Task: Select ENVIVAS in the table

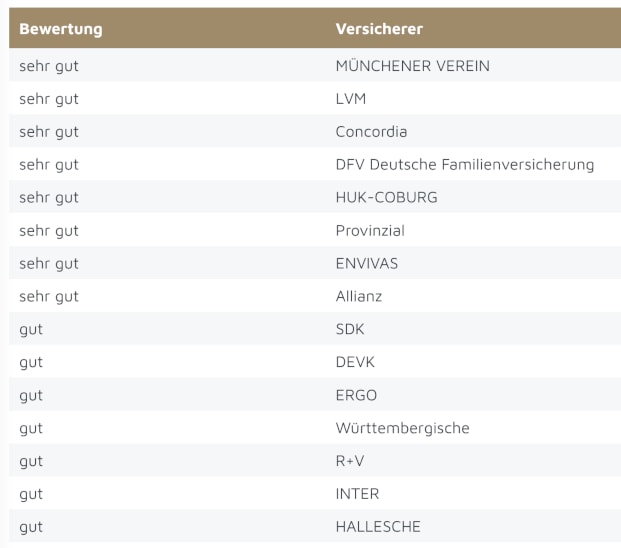Action: (x=366, y=263)
